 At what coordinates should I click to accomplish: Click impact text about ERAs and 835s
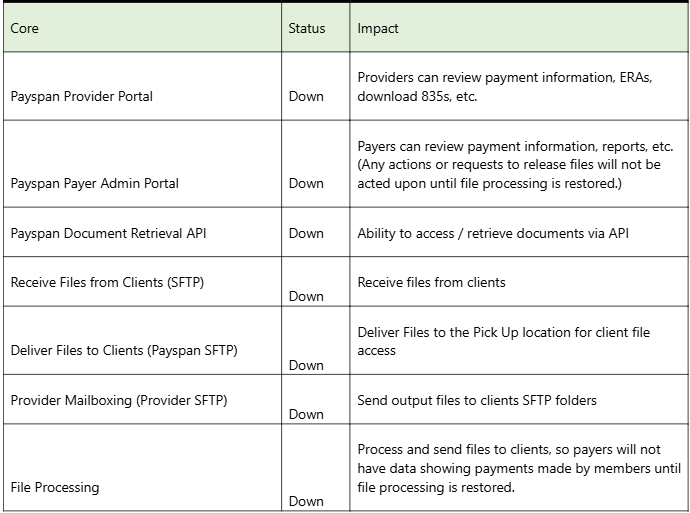click(x=505, y=87)
